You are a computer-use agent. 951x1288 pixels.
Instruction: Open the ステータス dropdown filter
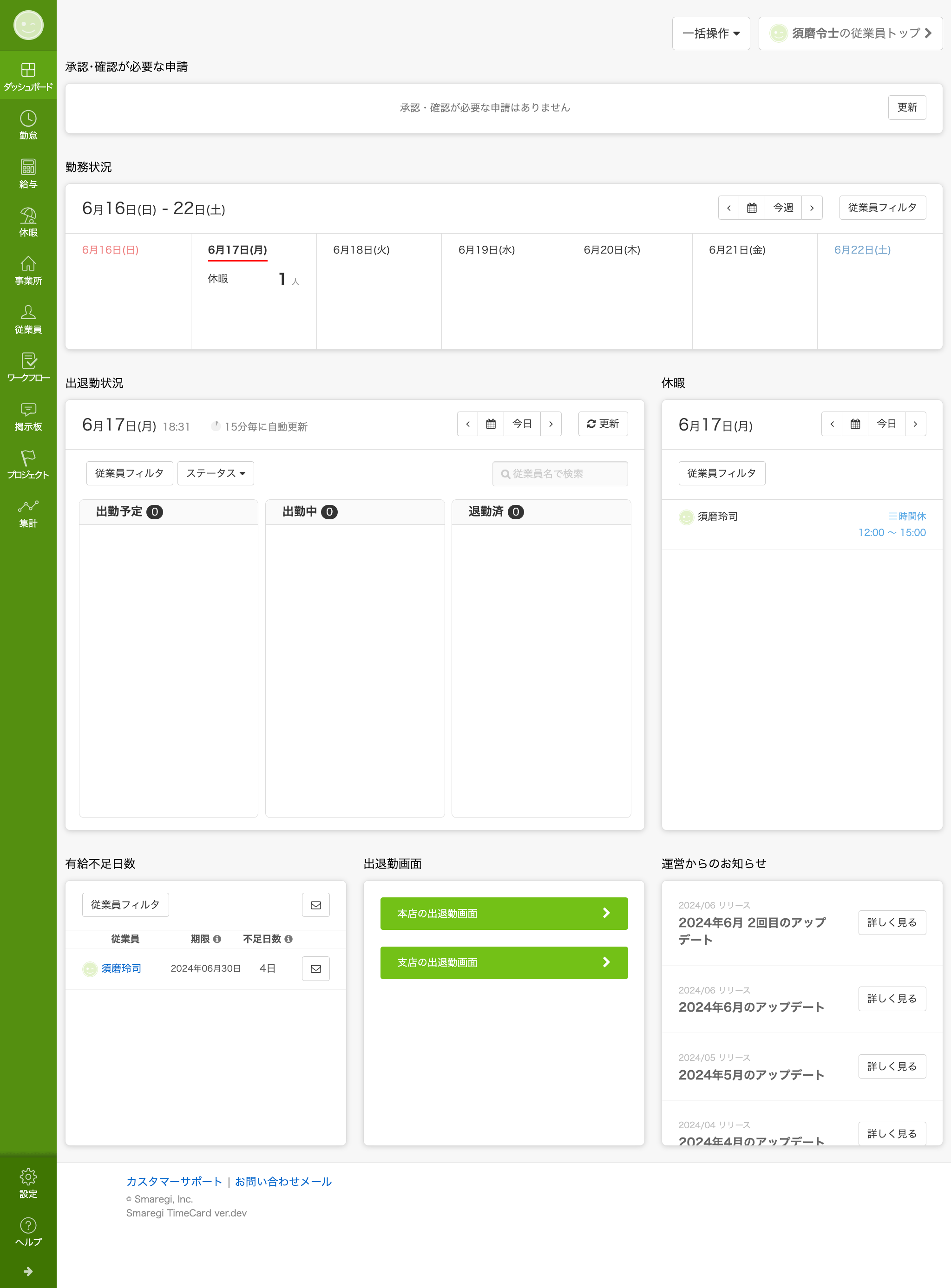pyautogui.click(x=215, y=473)
